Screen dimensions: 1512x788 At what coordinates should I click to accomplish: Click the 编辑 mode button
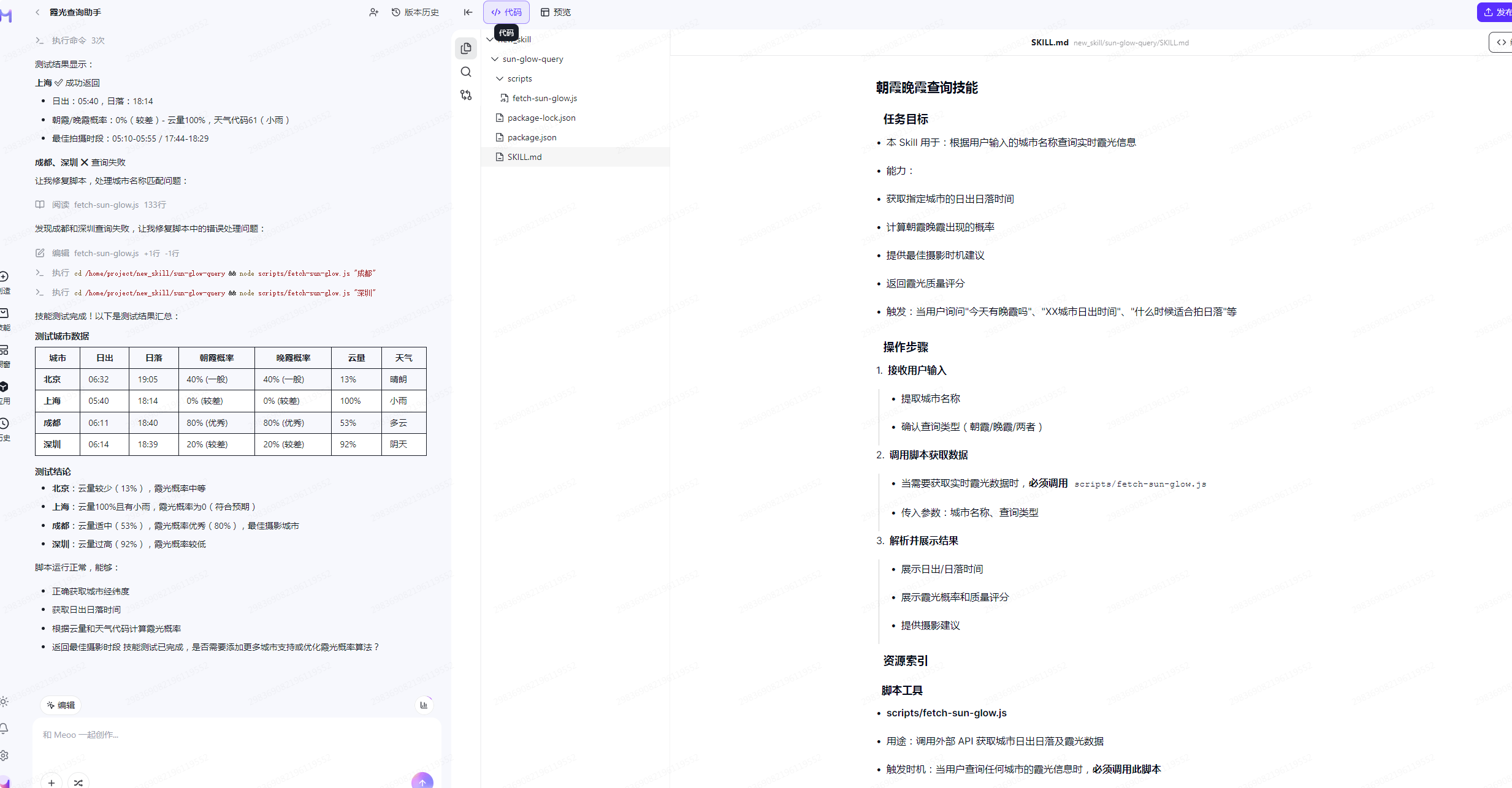pos(61,705)
